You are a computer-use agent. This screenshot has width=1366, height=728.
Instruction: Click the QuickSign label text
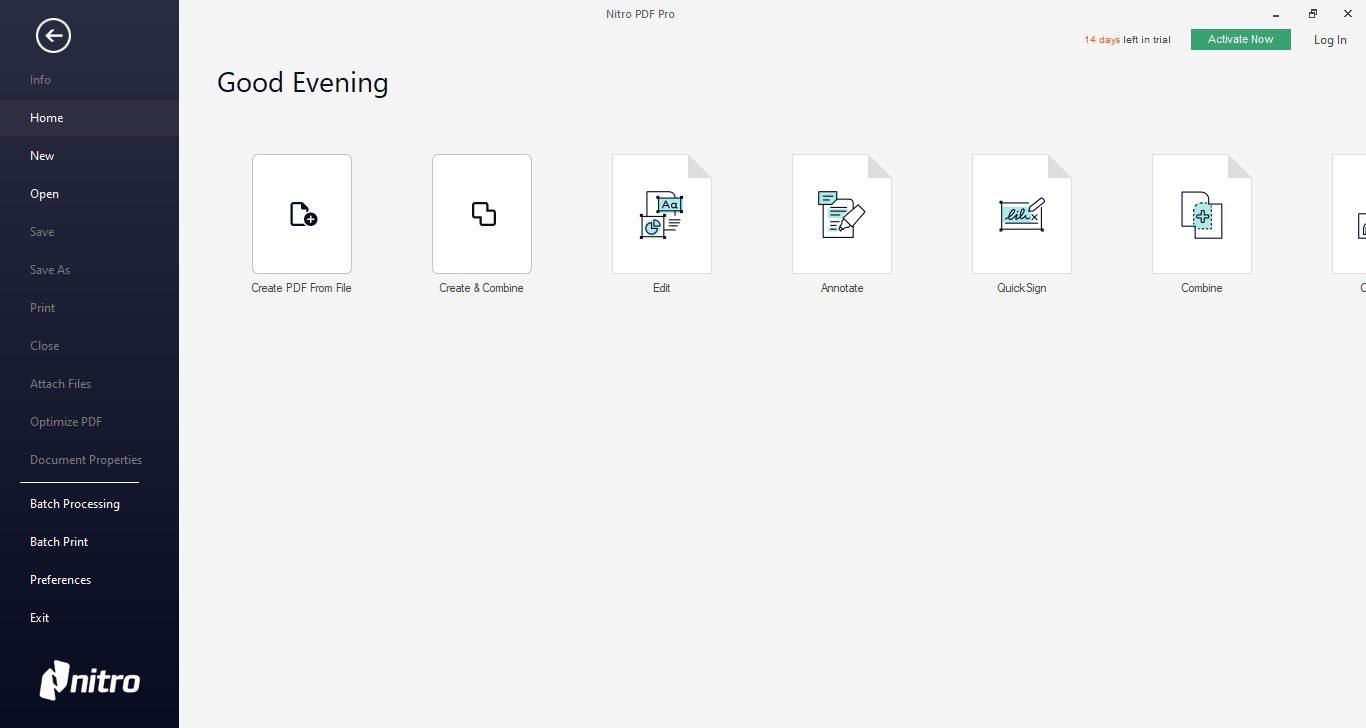pyautogui.click(x=1022, y=288)
